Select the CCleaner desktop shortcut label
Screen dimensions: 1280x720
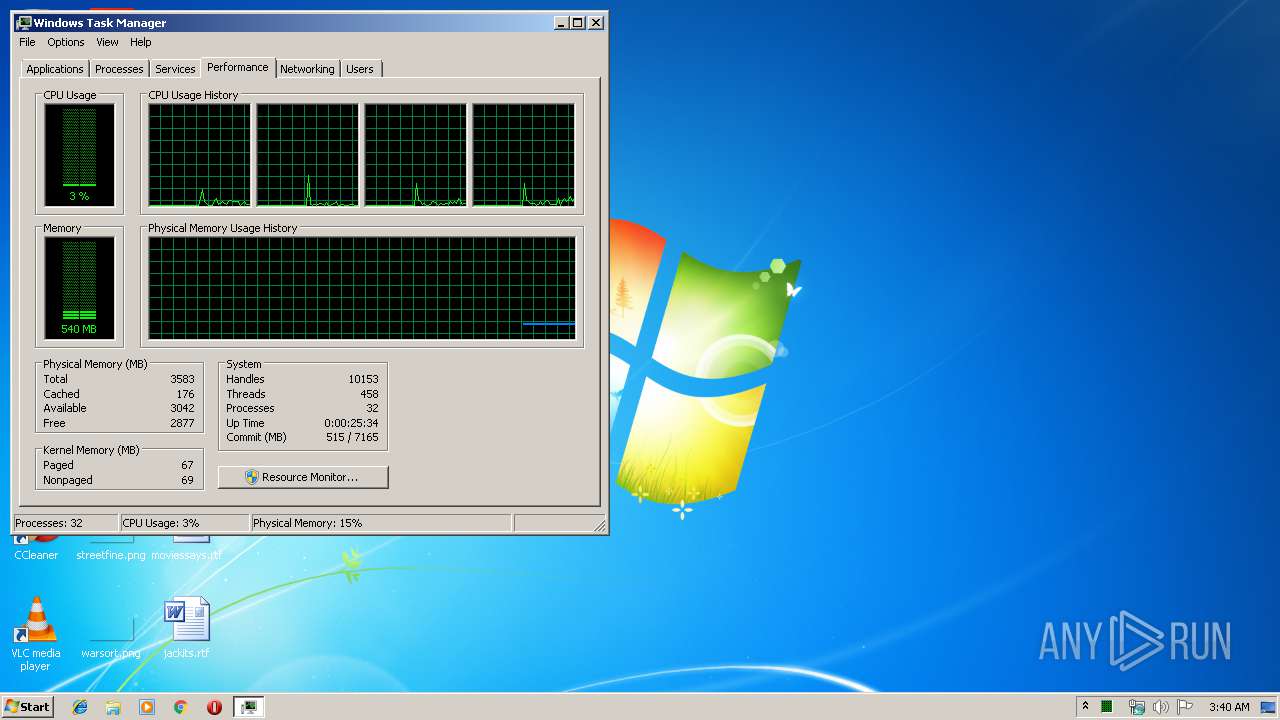(x=36, y=555)
